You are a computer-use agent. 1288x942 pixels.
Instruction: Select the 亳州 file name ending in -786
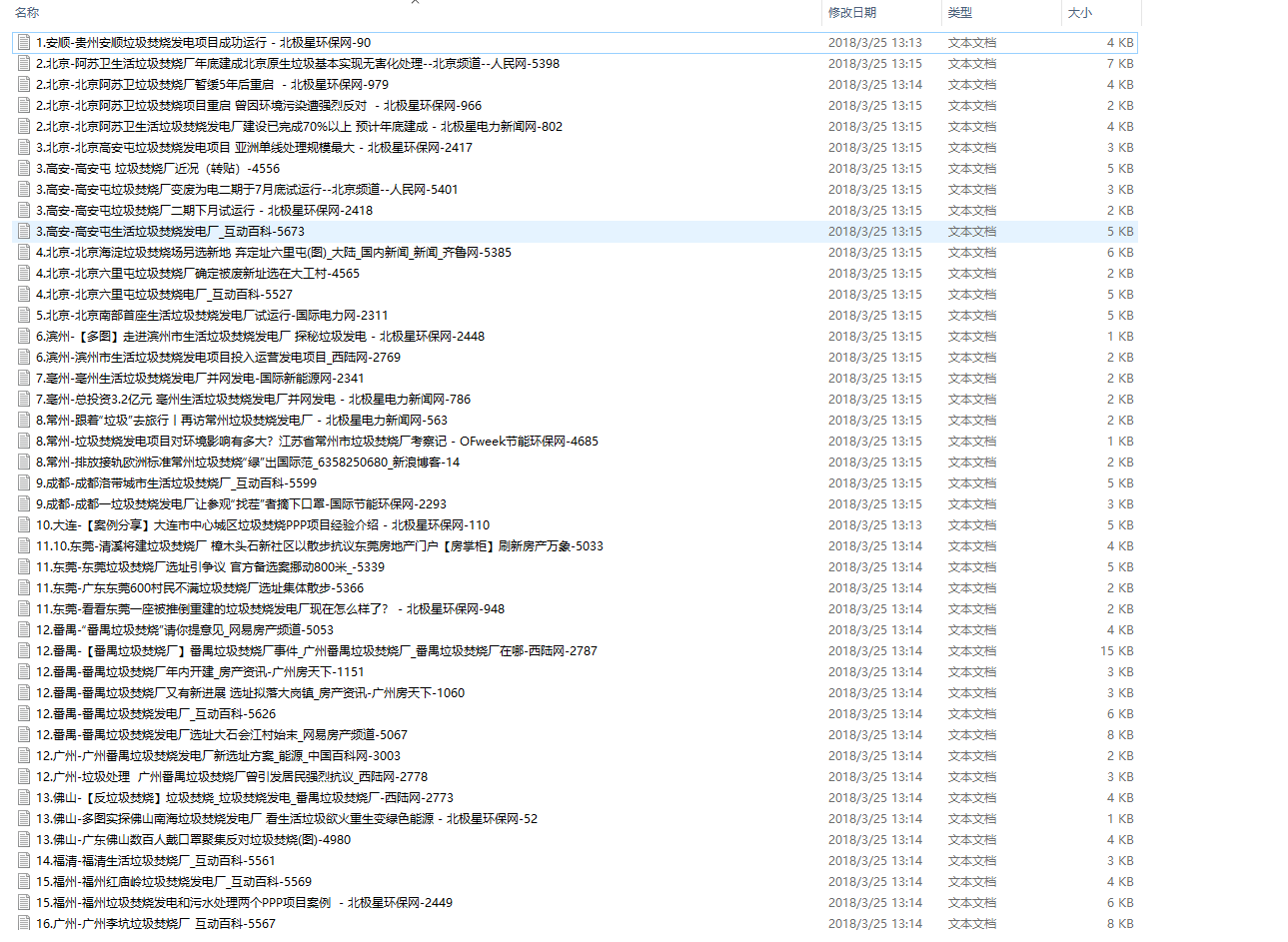(x=253, y=399)
